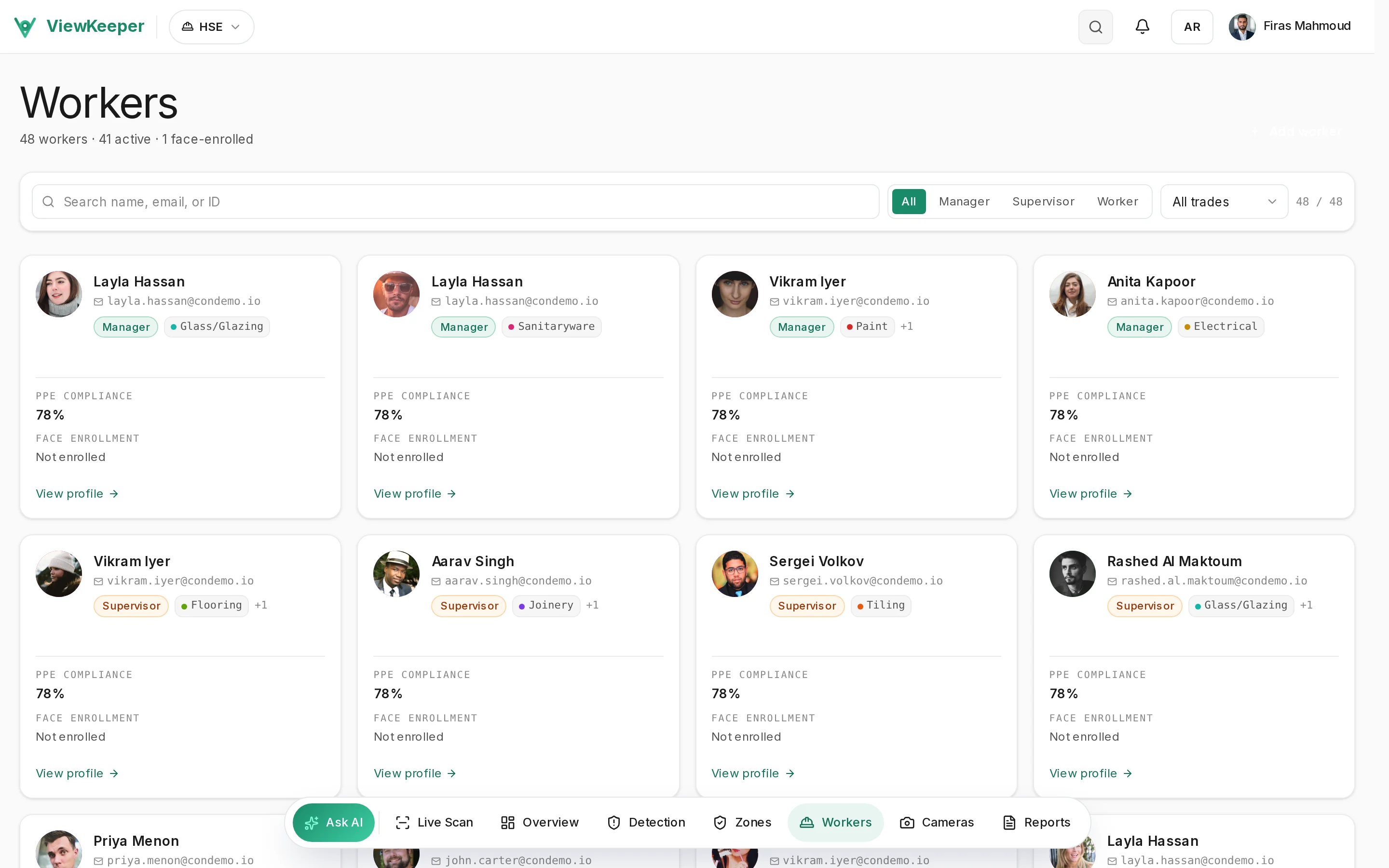Screen dimensions: 1389x868
Task: Go to Overview in the bottom navigation
Action: point(540,823)
